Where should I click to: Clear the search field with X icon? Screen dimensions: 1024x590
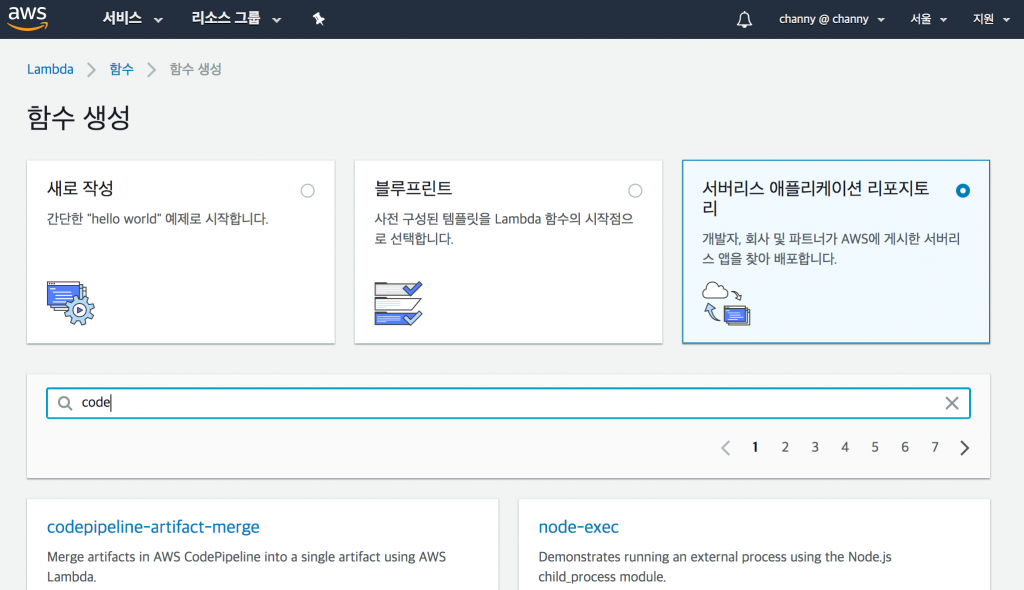click(x=952, y=403)
